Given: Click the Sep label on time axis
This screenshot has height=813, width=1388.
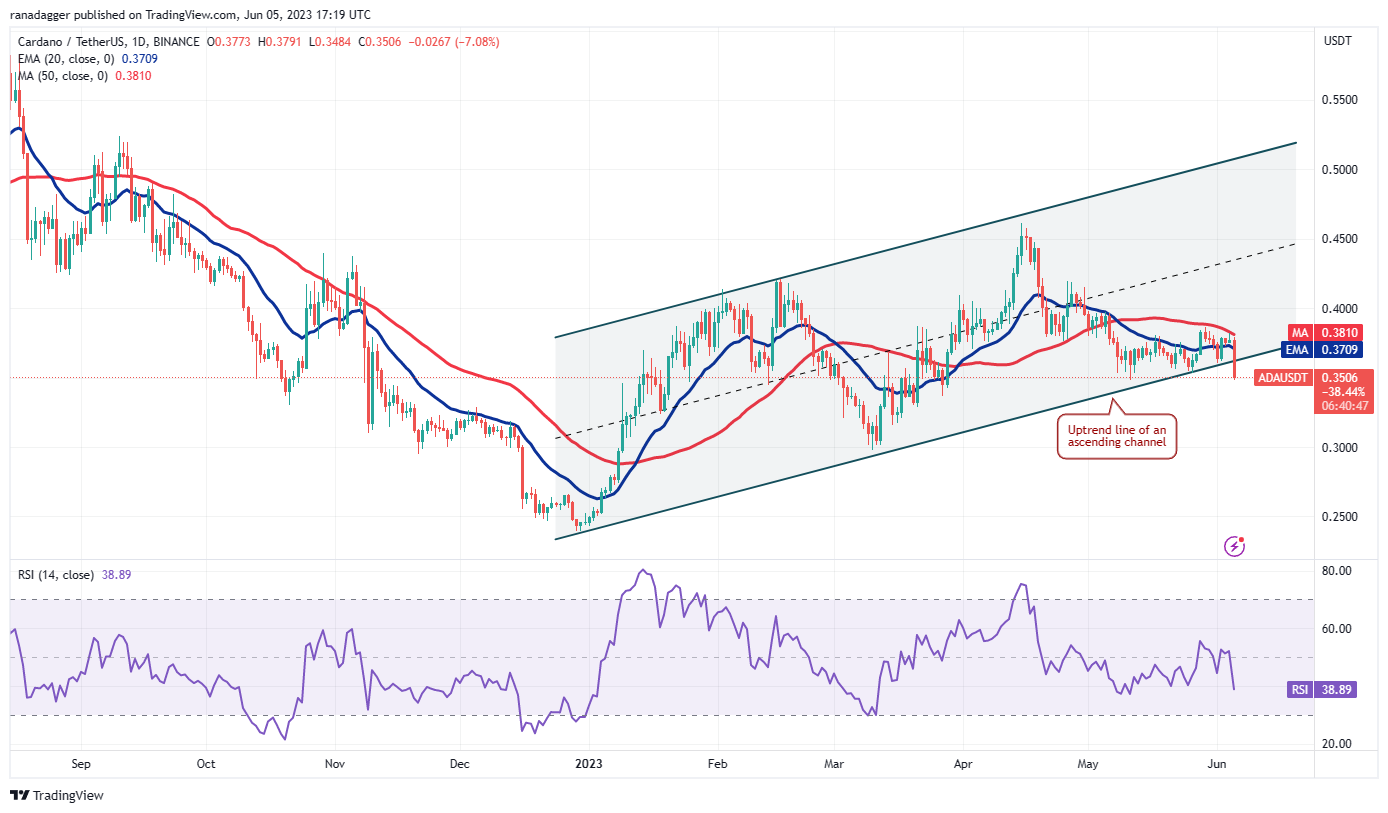Looking at the screenshot, I should pyautogui.click(x=81, y=764).
